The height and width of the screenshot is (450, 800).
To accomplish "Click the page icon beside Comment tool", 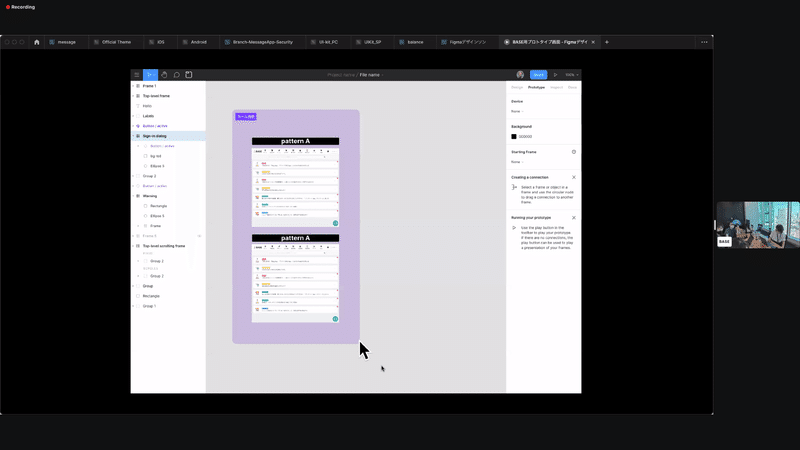I will point(189,75).
